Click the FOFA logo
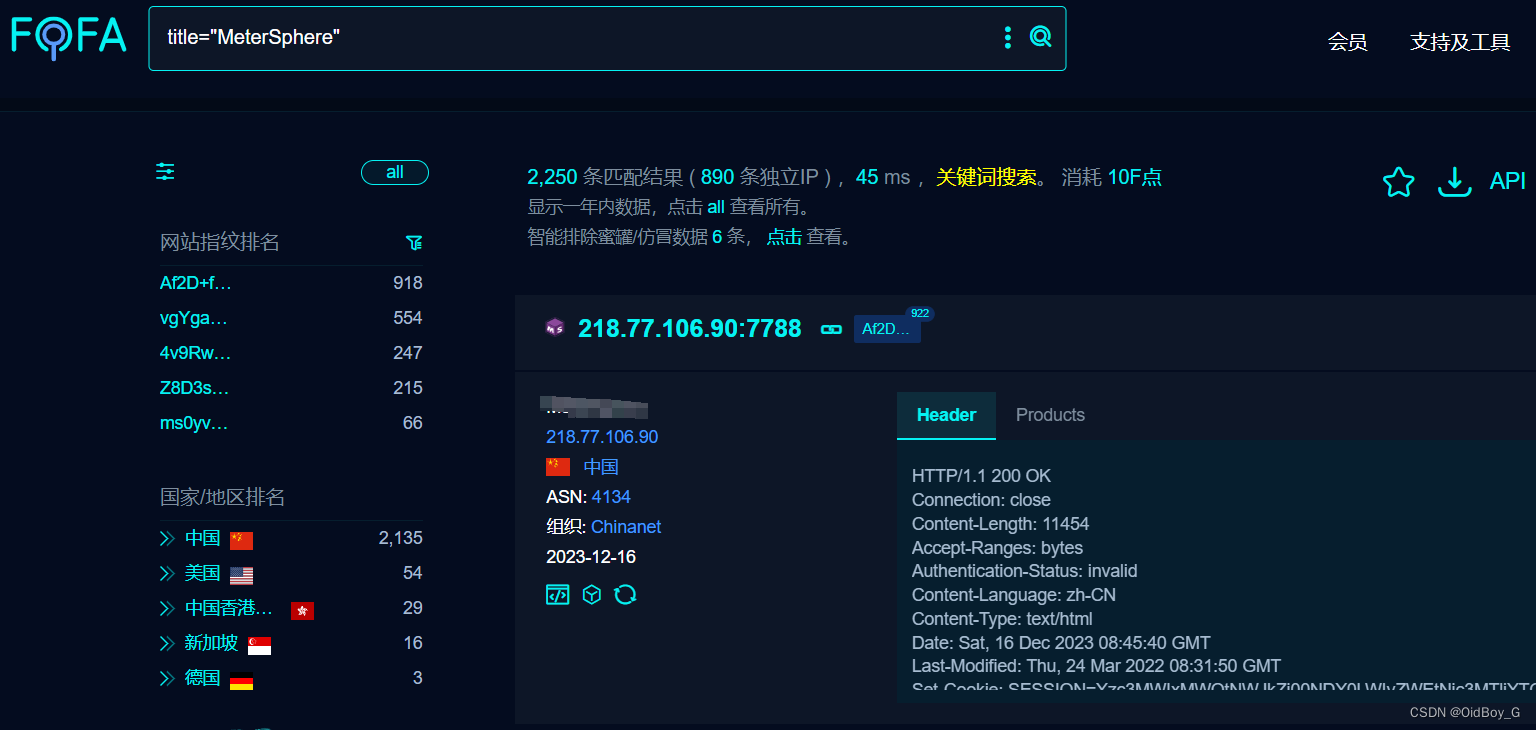 [68, 36]
